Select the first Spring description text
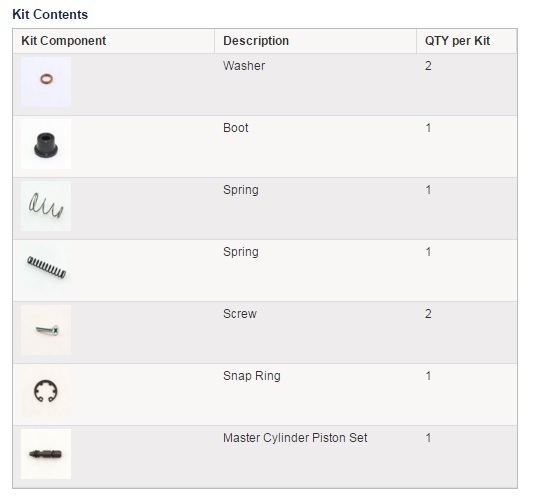The width and height of the screenshot is (533, 496). tap(241, 190)
